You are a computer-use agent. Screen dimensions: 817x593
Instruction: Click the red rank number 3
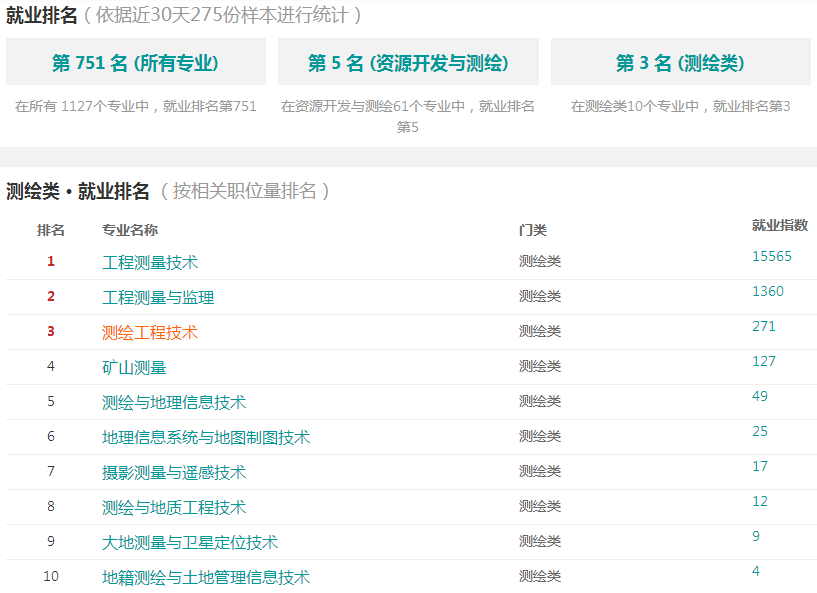coord(51,331)
